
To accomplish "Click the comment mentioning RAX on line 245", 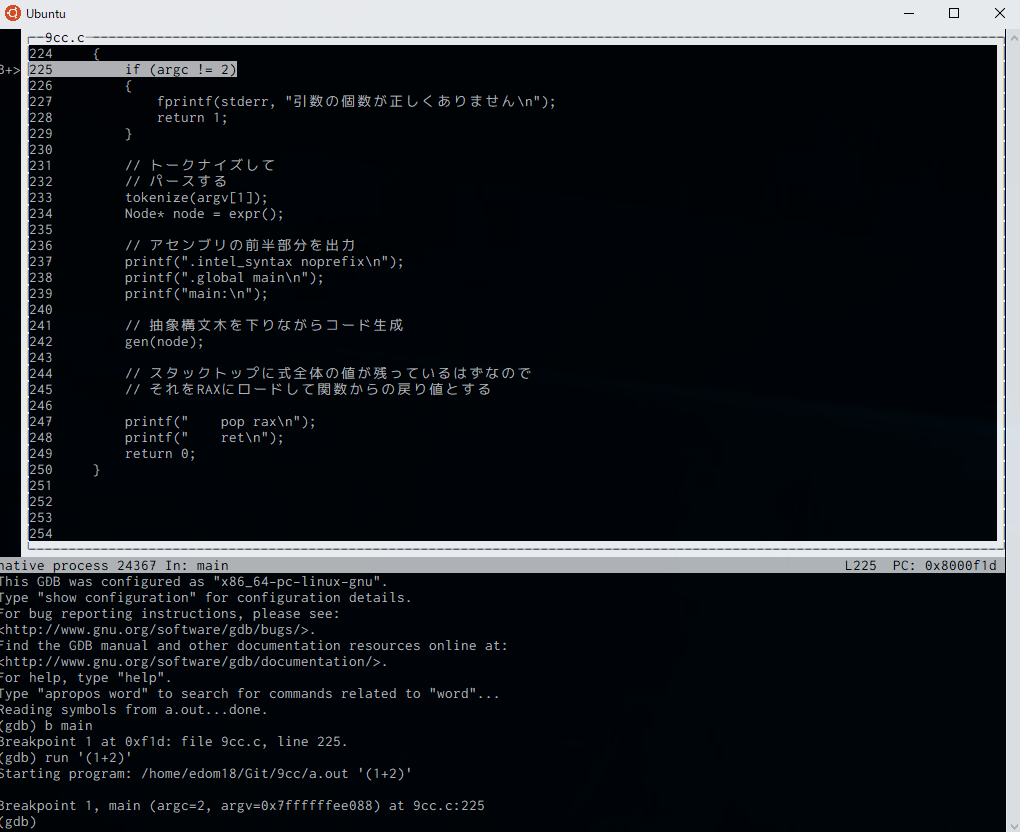I will [308, 390].
